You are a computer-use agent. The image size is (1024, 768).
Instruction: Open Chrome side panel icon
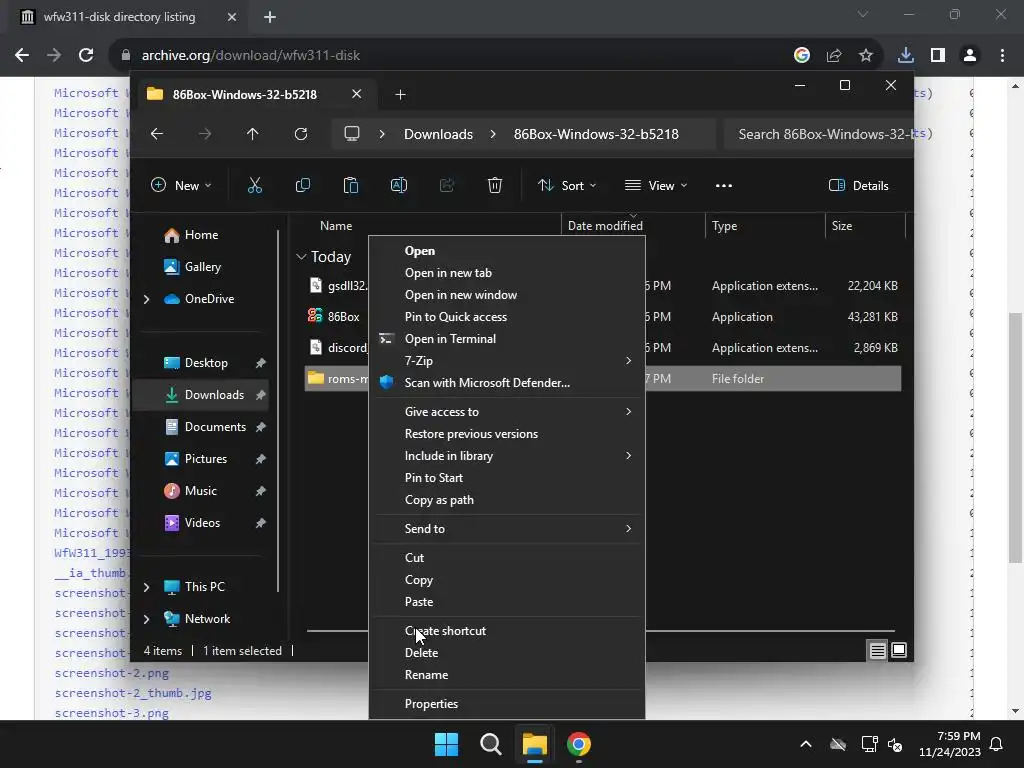[x=938, y=56]
